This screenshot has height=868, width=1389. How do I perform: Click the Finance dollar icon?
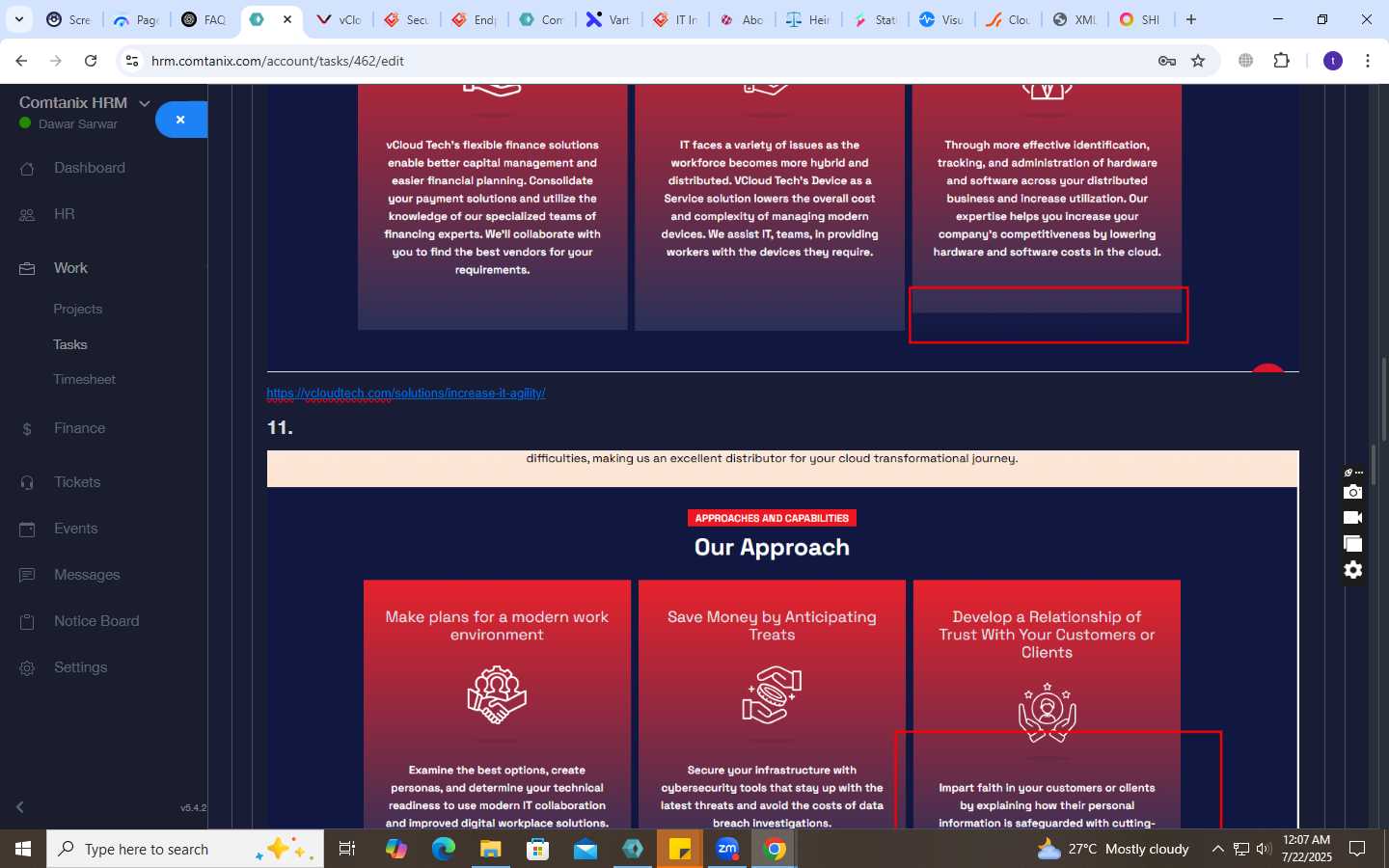(x=27, y=429)
